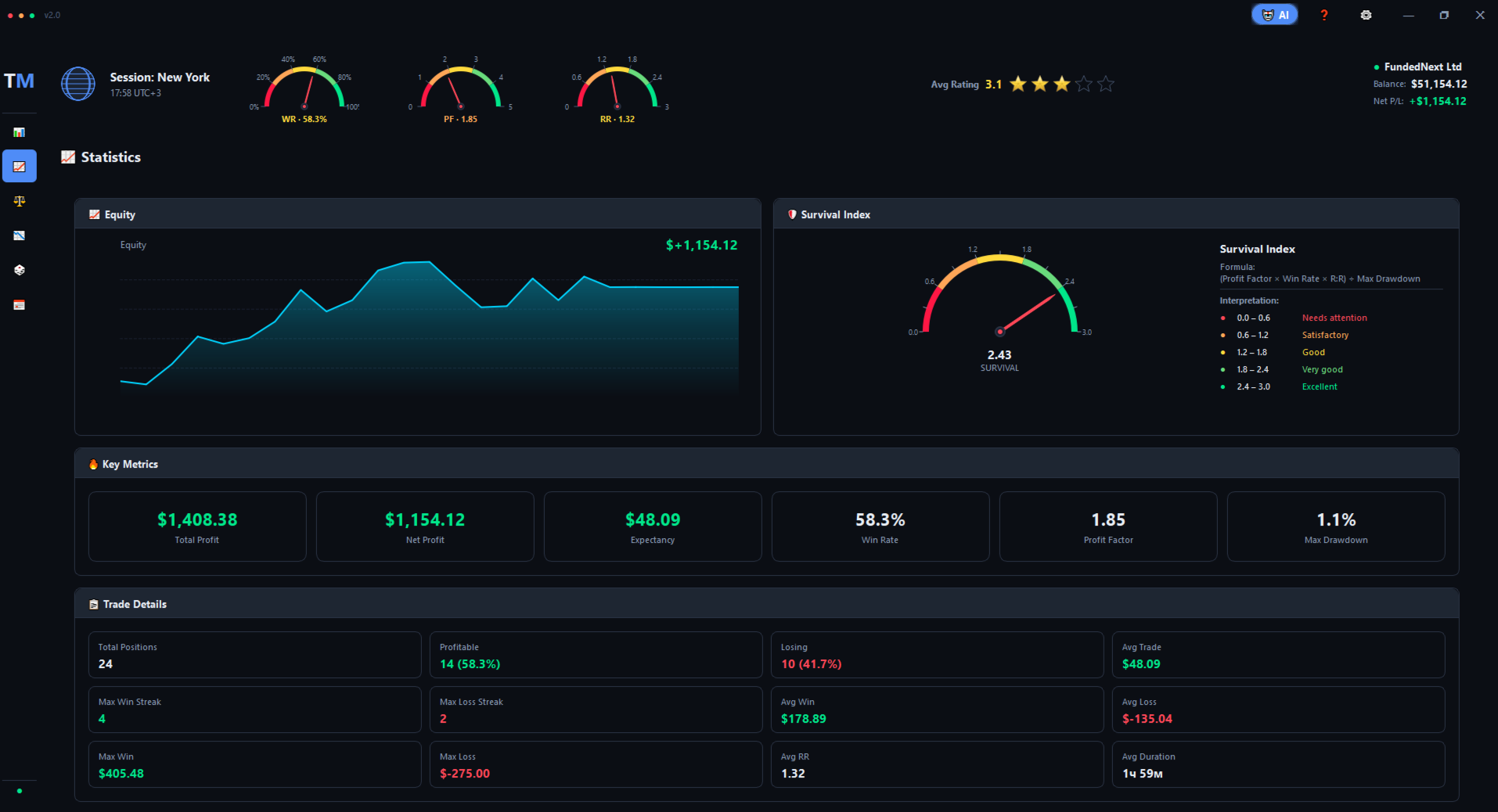The height and width of the screenshot is (812, 1498).
Task: Click the Net Profit $1,154.12 card
Action: [x=425, y=526]
